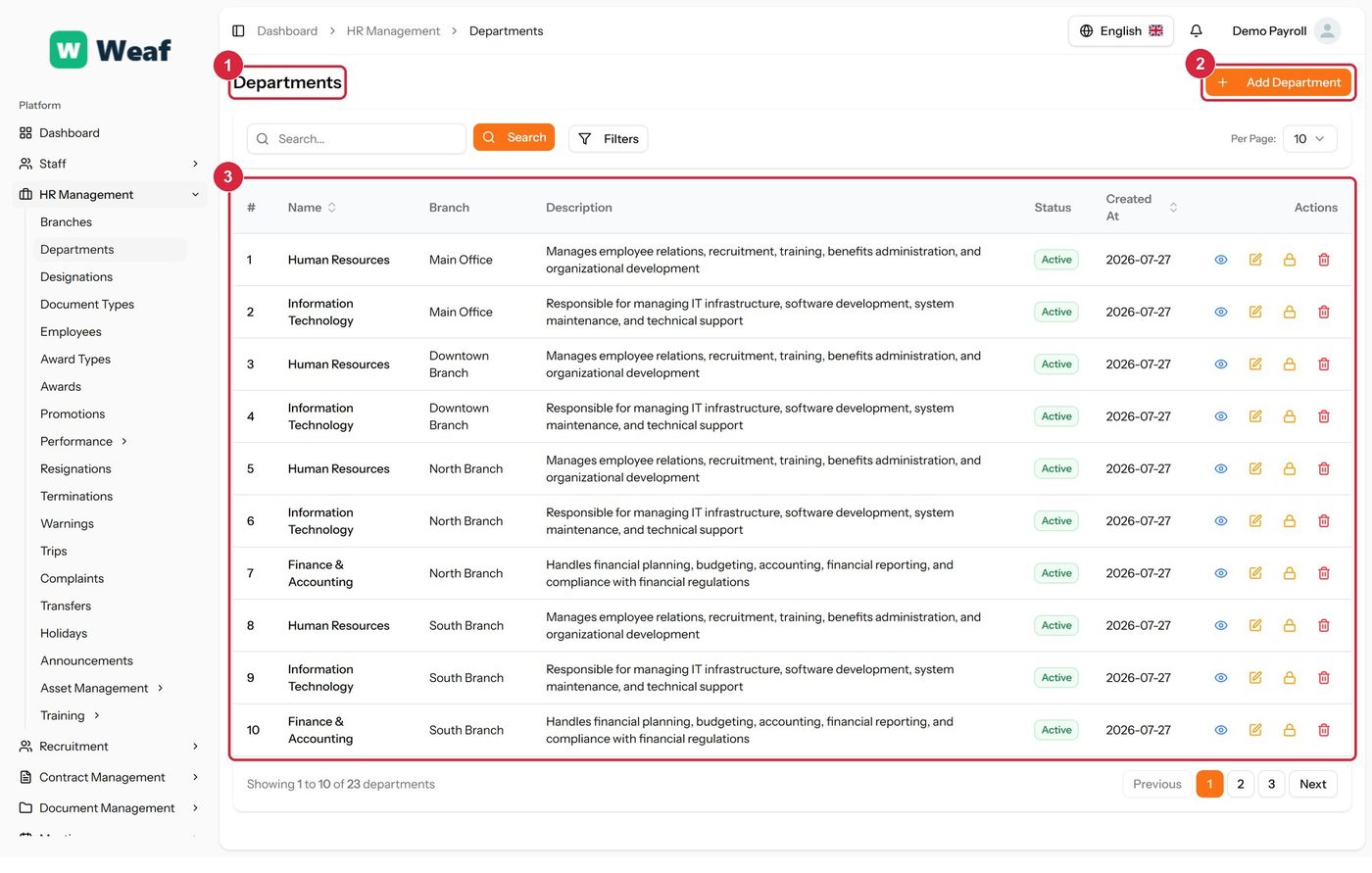Open Designations in the sidebar
The height and width of the screenshot is (873, 1372).
(76, 277)
